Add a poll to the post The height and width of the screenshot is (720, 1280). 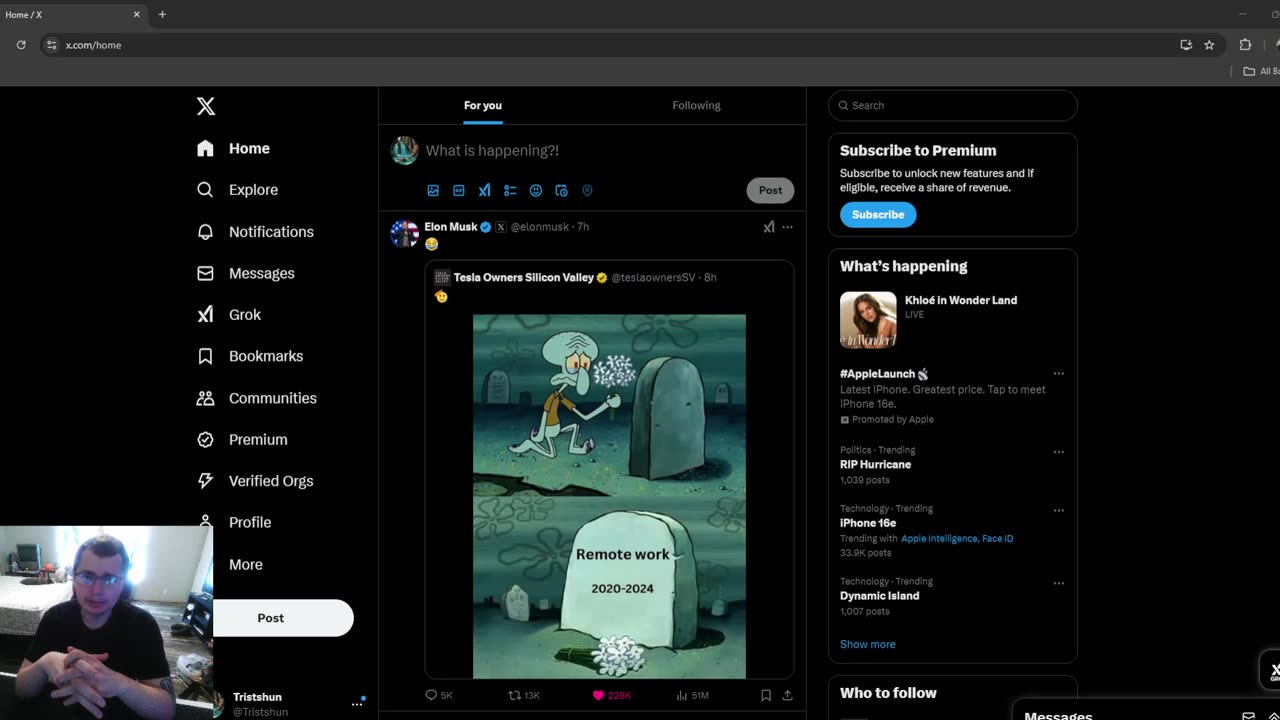click(510, 190)
